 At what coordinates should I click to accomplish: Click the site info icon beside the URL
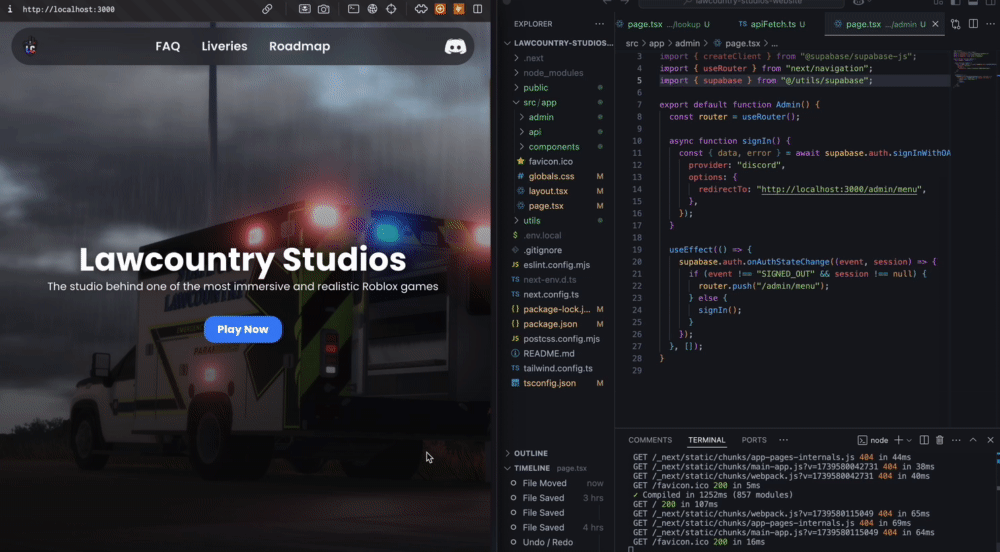(10, 9)
